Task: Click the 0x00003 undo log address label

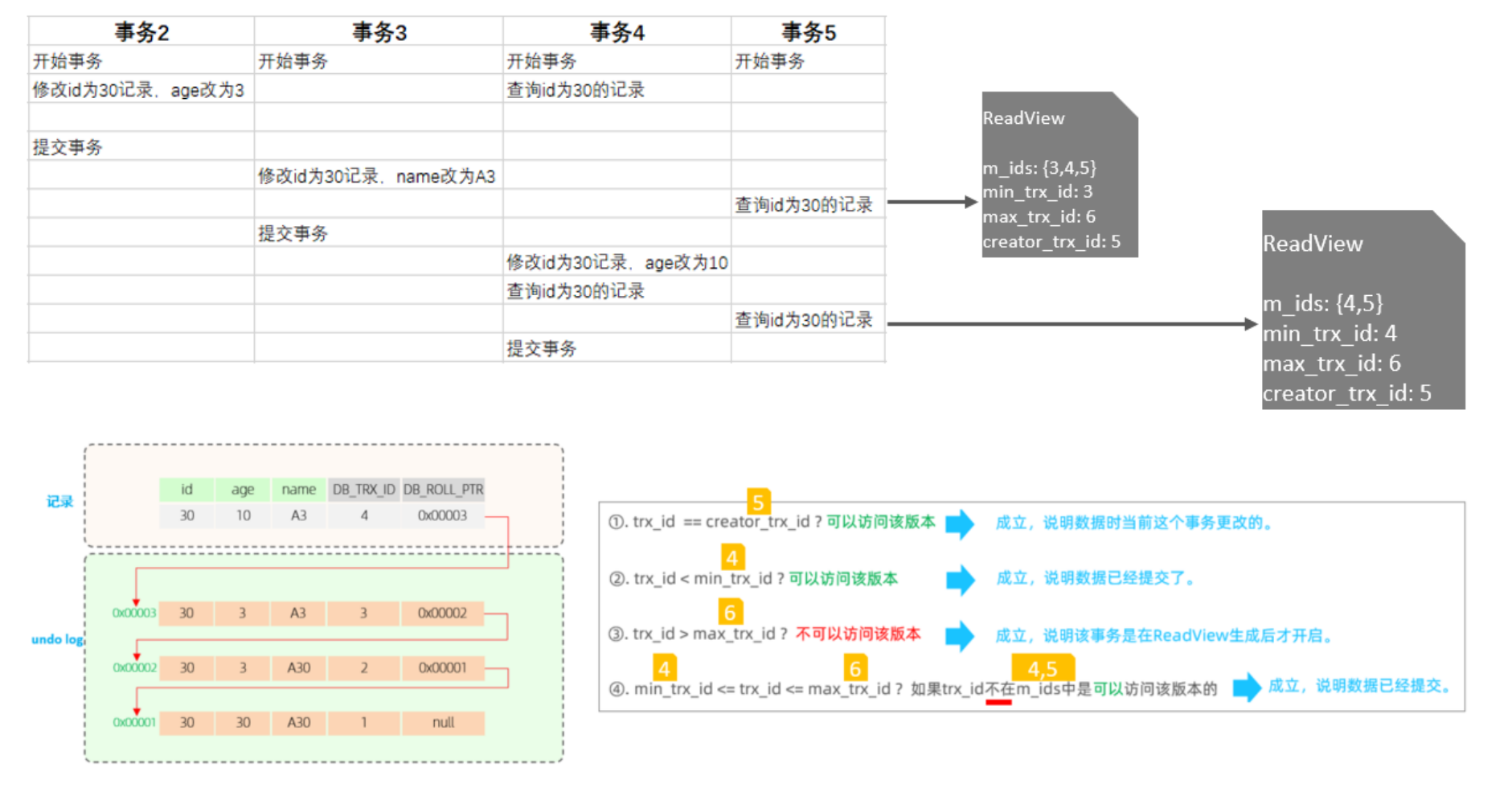Action: (134, 614)
